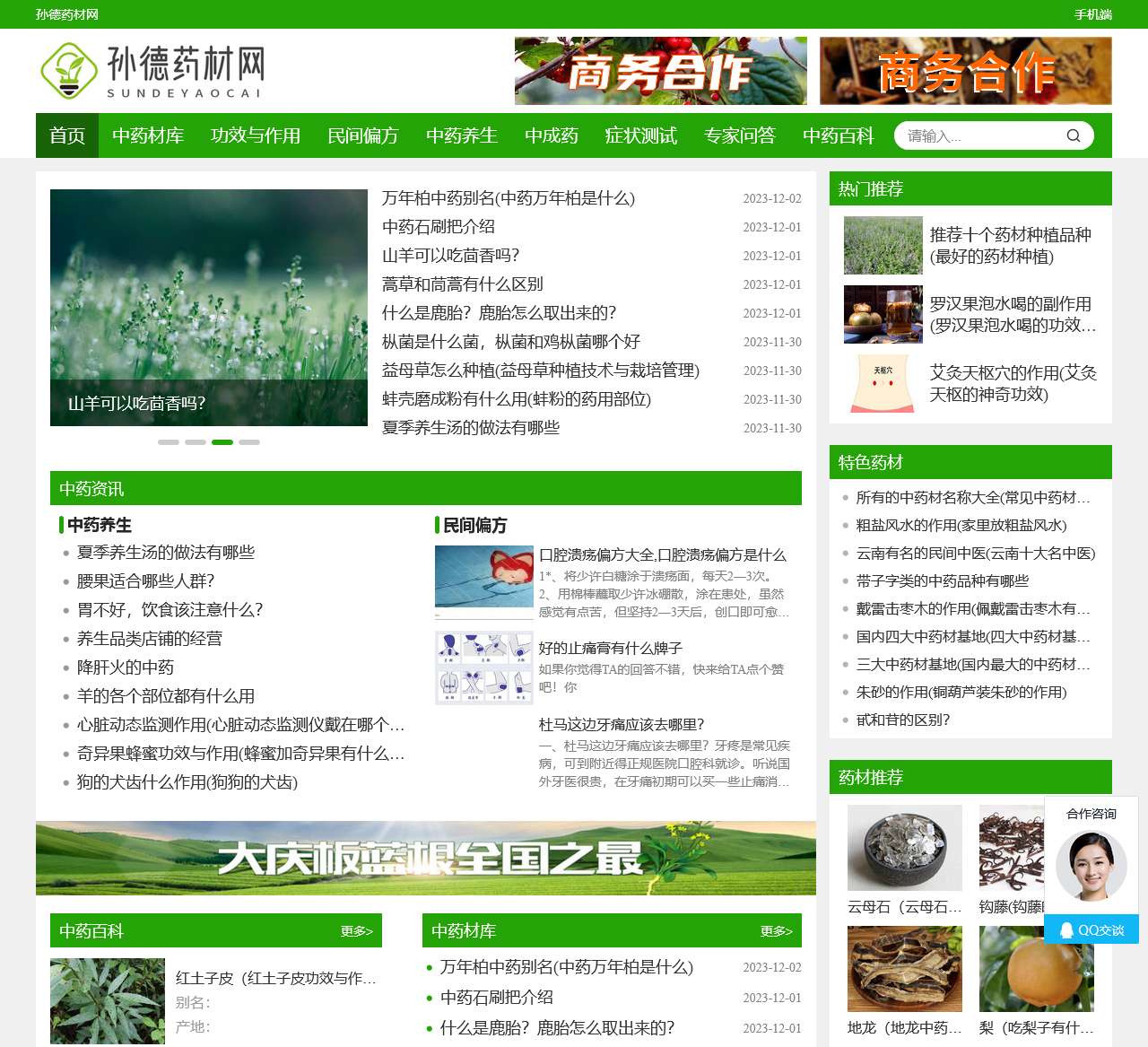The image size is (1148, 1047).
Task: Click the 罗汉果 drink image in 热门推荐
Action: (883, 315)
